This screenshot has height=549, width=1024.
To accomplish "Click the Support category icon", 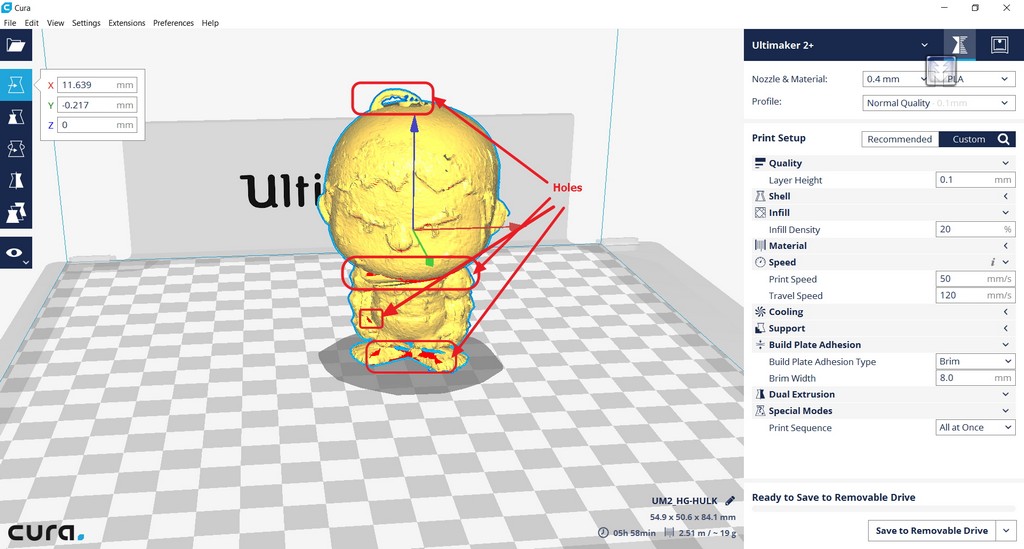I will tap(760, 328).
